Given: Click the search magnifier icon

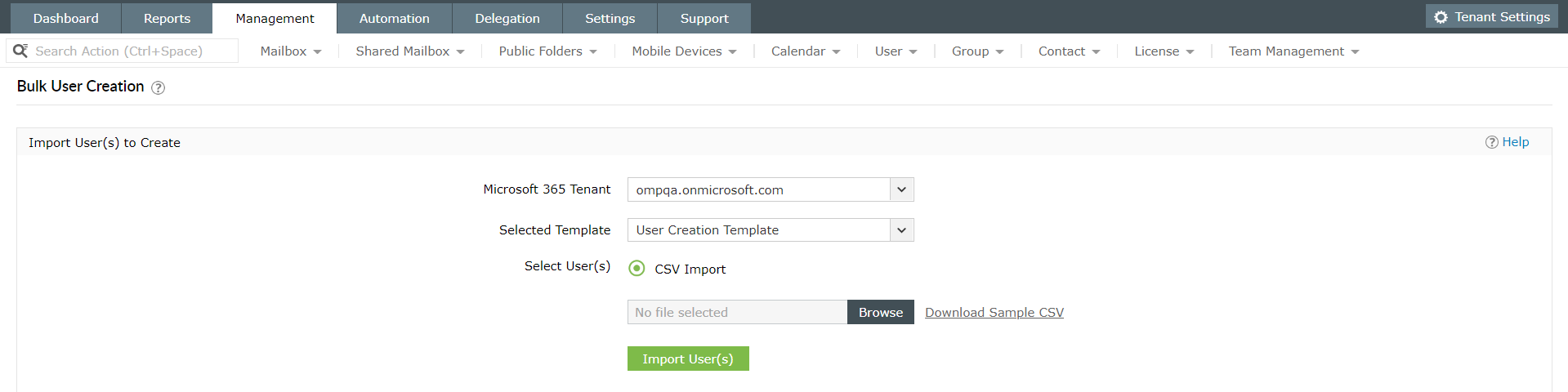Looking at the screenshot, I should [20, 51].
